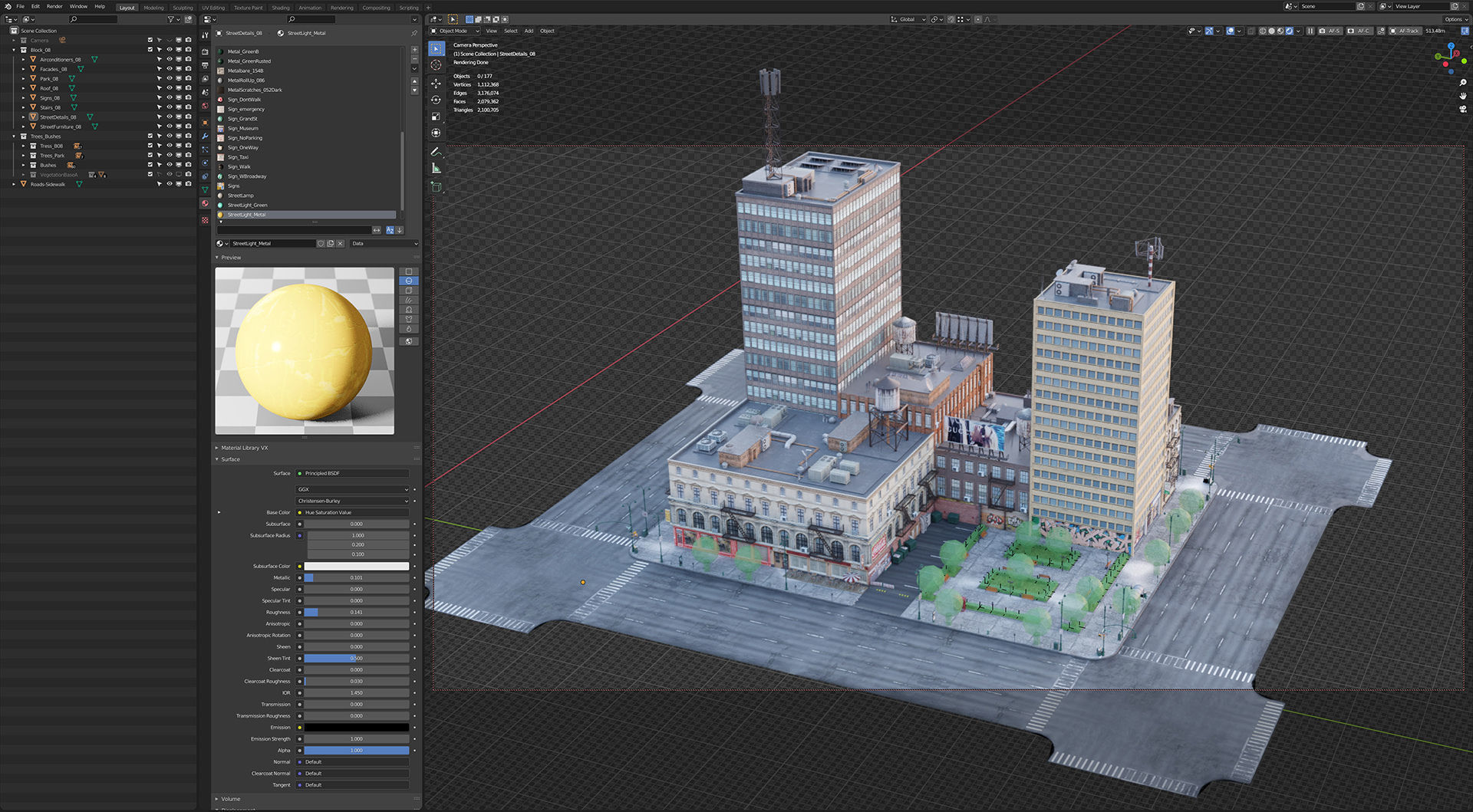1473x812 pixels.
Task: Open the Options dropdown in viewport header
Action: [x=1455, y=19]
